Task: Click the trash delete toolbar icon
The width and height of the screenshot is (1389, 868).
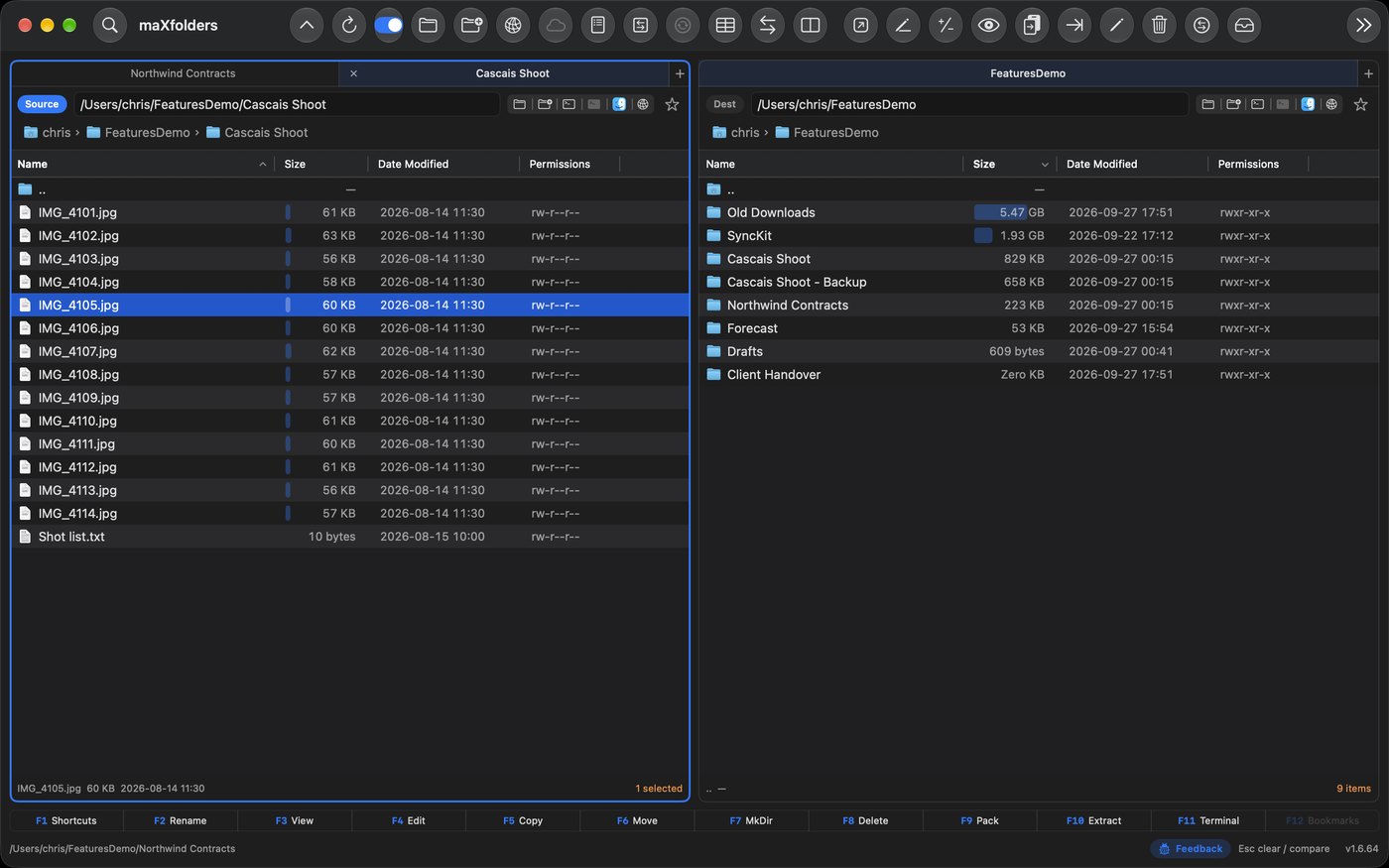Action: pyautogui.click(x=1159, y=26)
